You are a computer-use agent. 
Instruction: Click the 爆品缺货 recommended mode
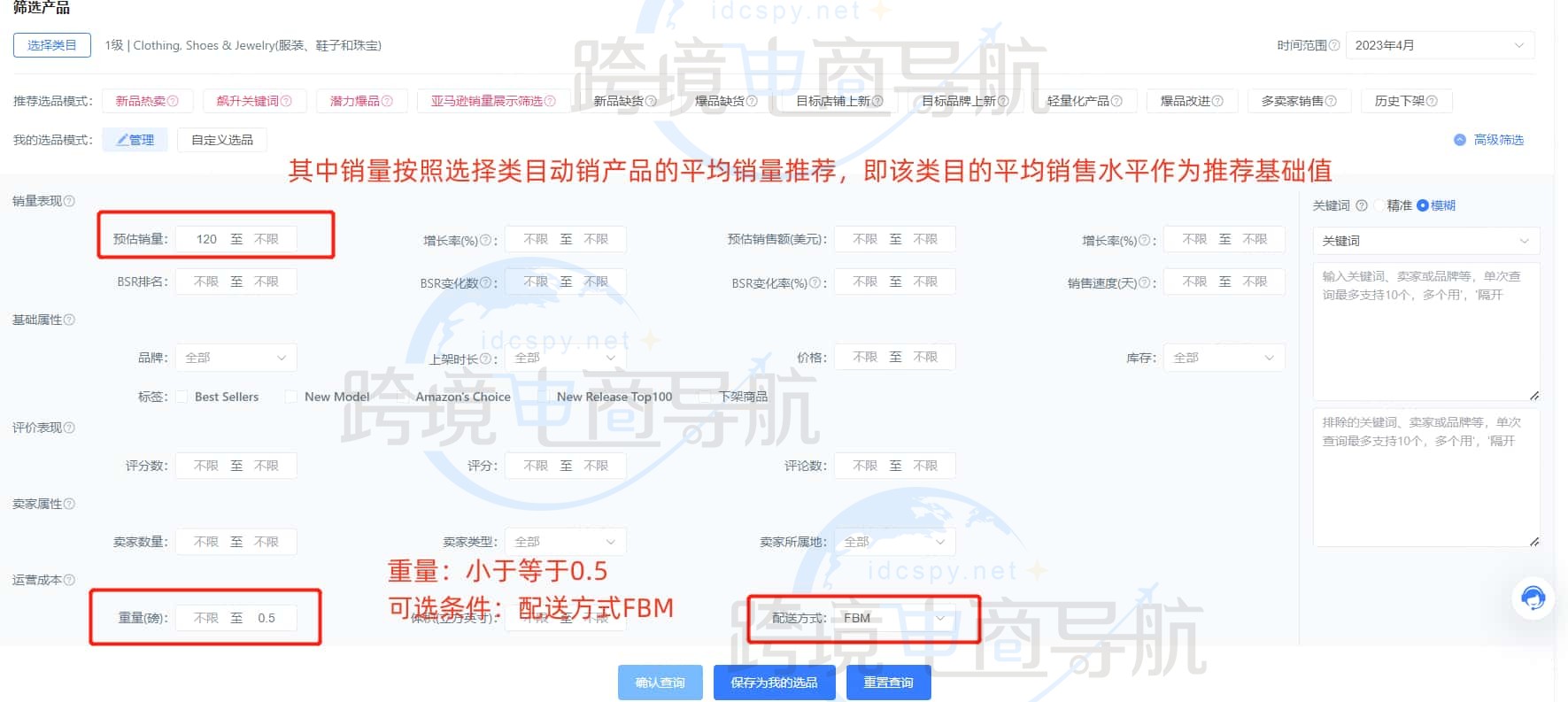pos(726,101)
